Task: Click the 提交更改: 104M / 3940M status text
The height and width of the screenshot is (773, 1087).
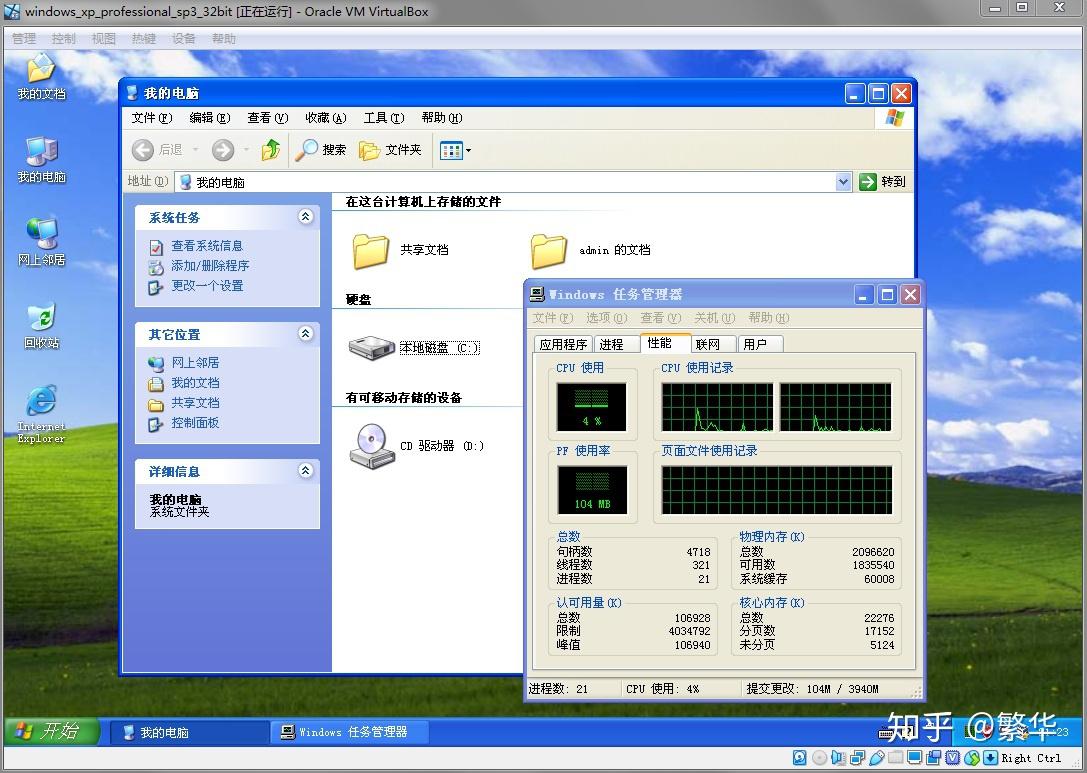Action: (x=812, y=688)
